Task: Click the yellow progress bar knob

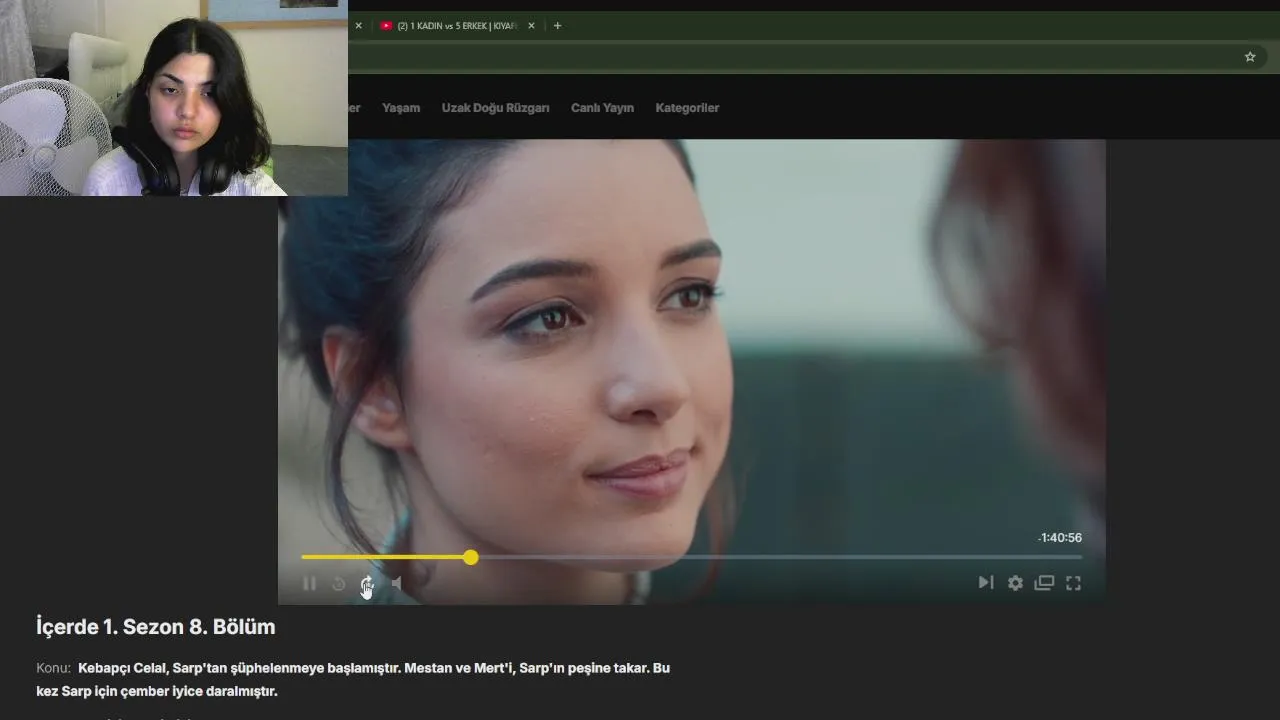Action: click(x=470, y=557)
